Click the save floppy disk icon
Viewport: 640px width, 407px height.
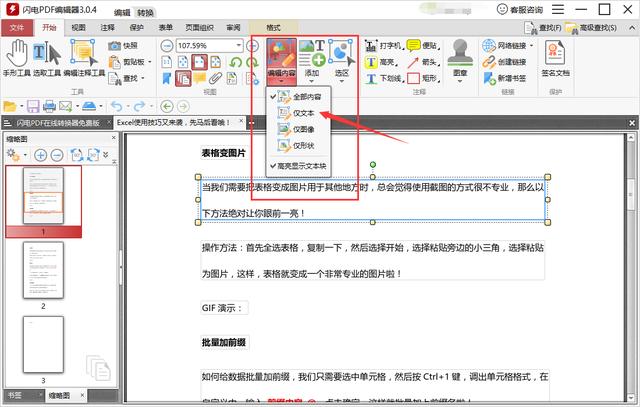pyautogui.click(x=33, y=107)
